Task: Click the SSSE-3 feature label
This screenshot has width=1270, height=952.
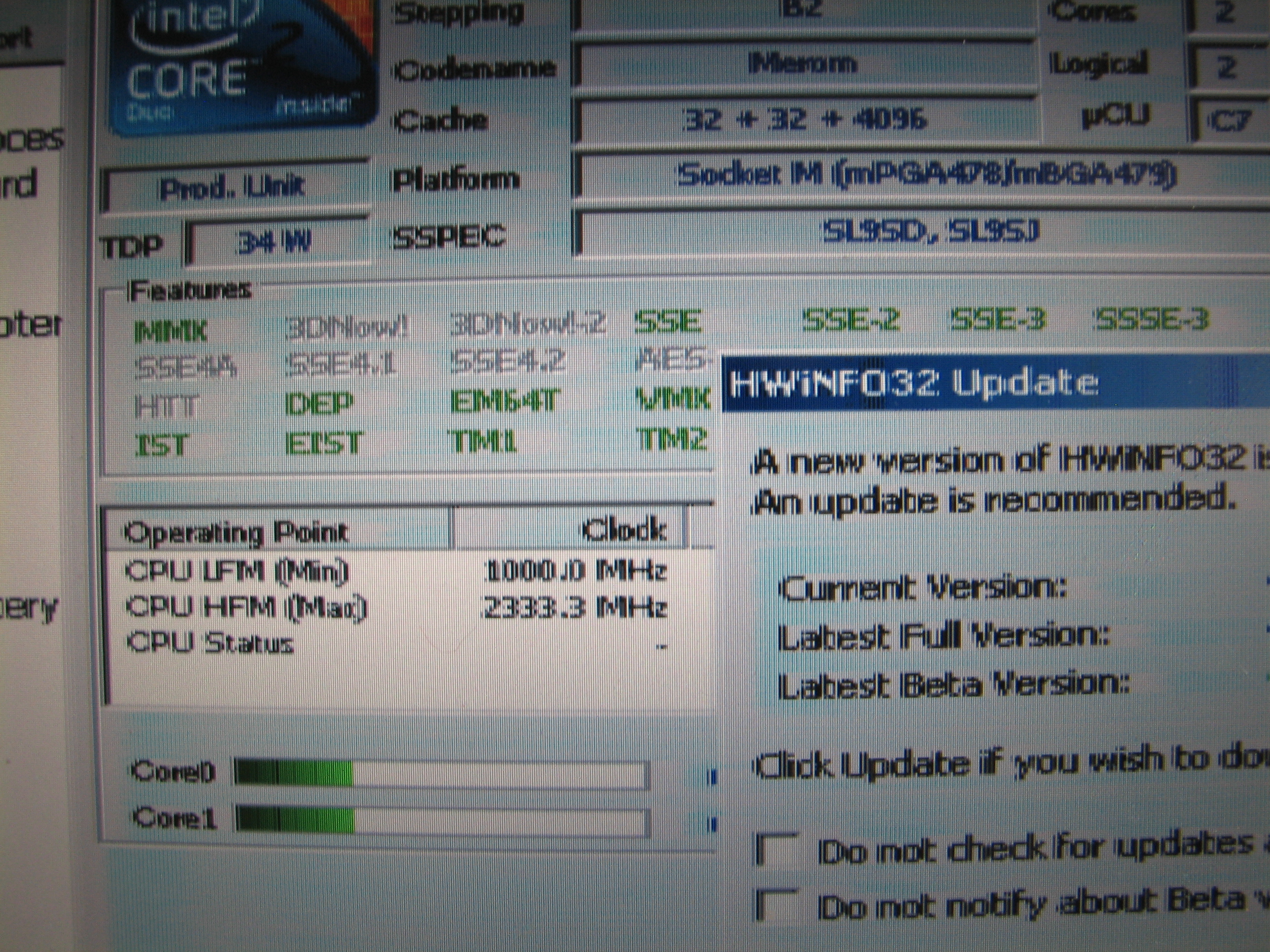Action: [x=1151, y=320]
